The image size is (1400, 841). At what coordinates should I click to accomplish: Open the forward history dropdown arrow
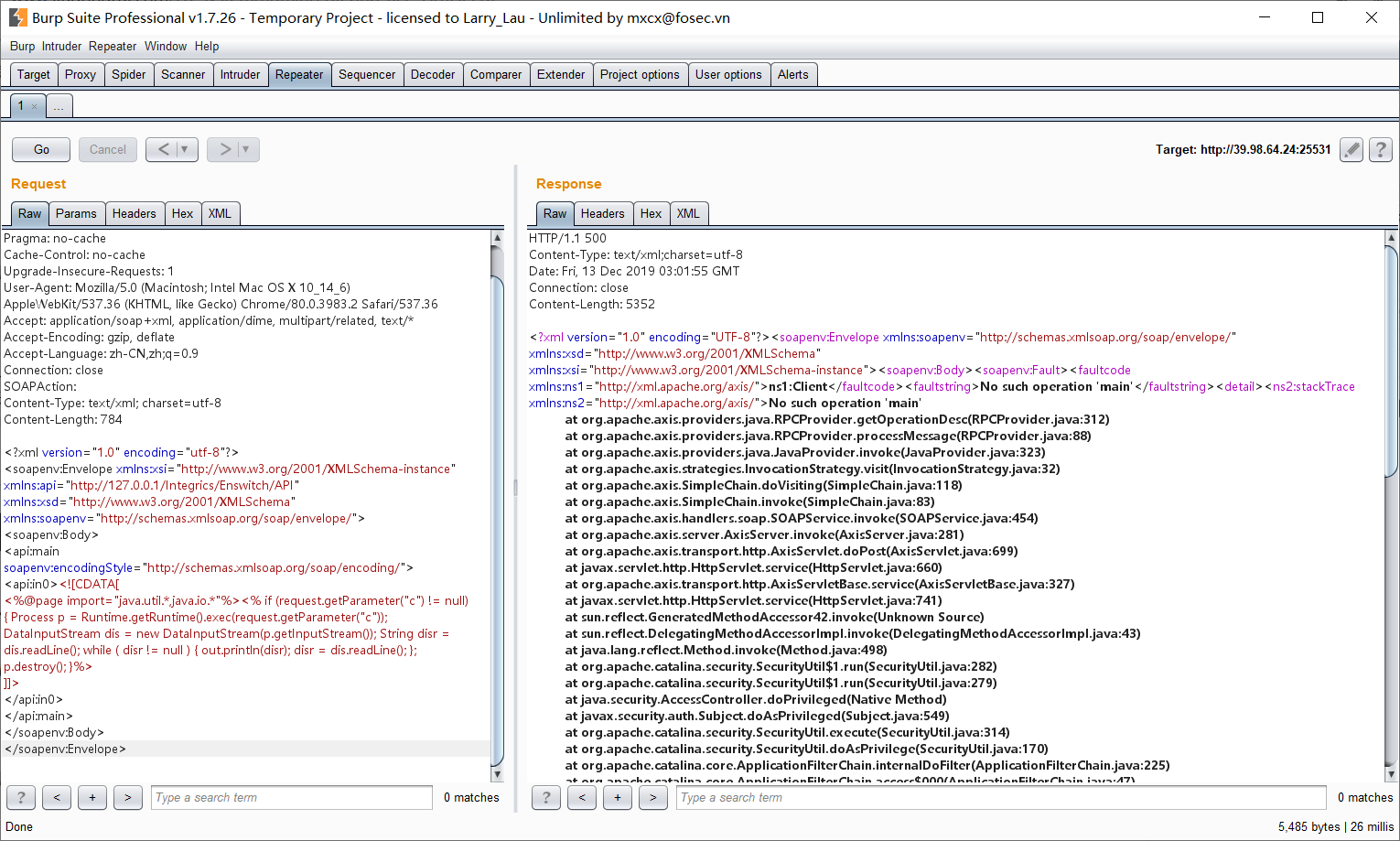[247, 149]
